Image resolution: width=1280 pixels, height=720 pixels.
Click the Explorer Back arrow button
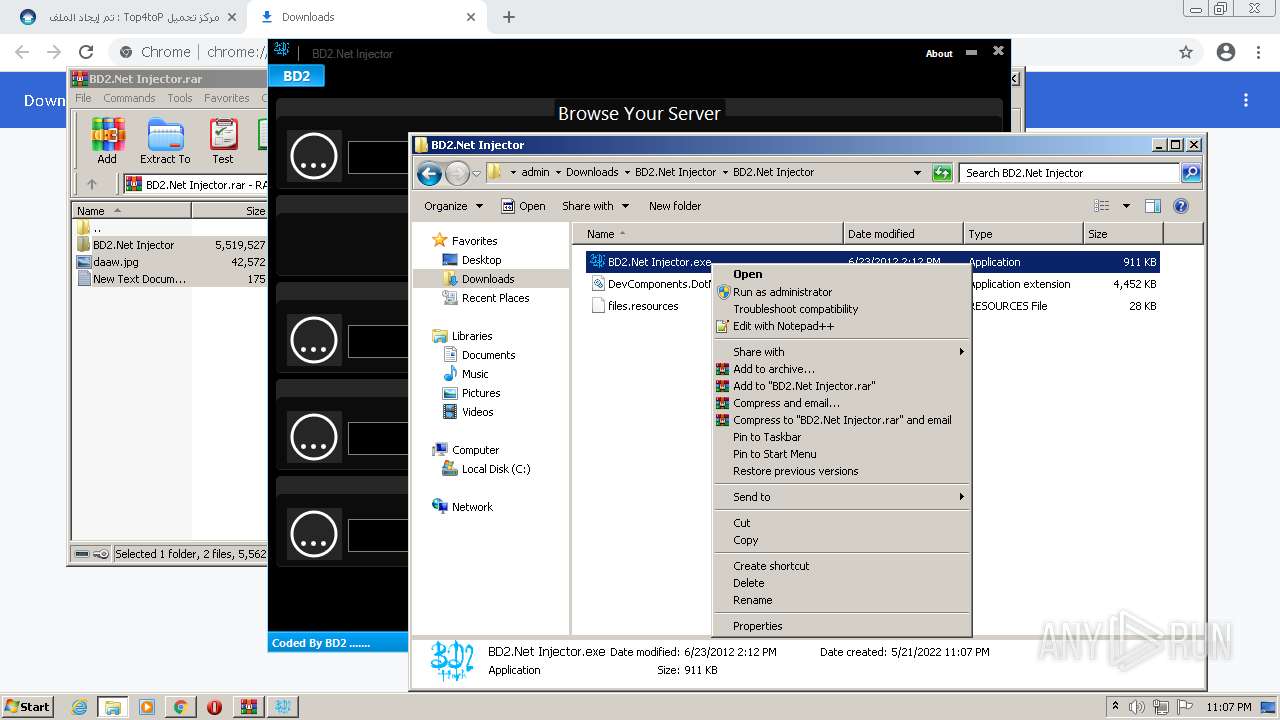tap(430, 174)
